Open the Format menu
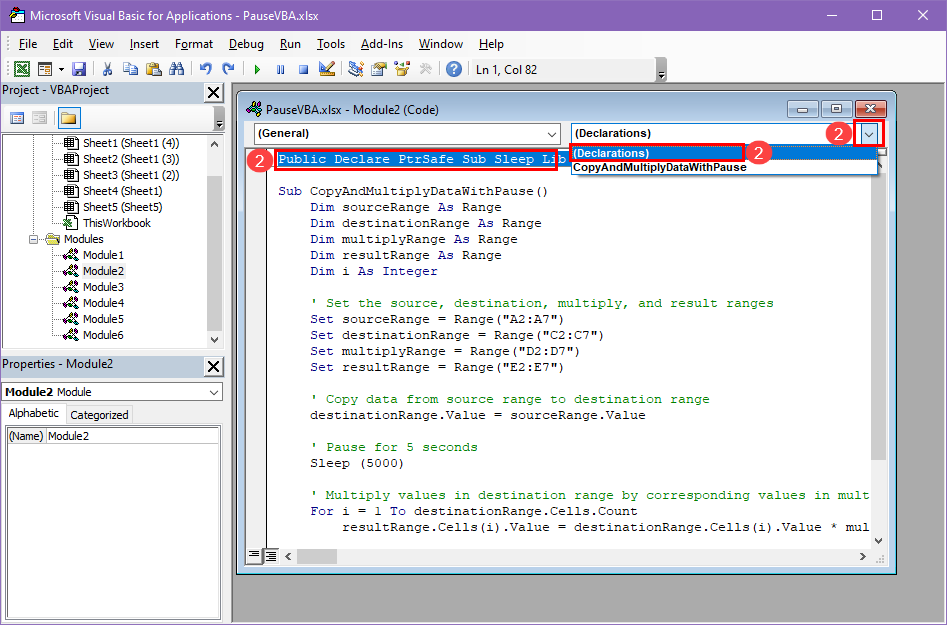947x625 pixels. point(194,44)
